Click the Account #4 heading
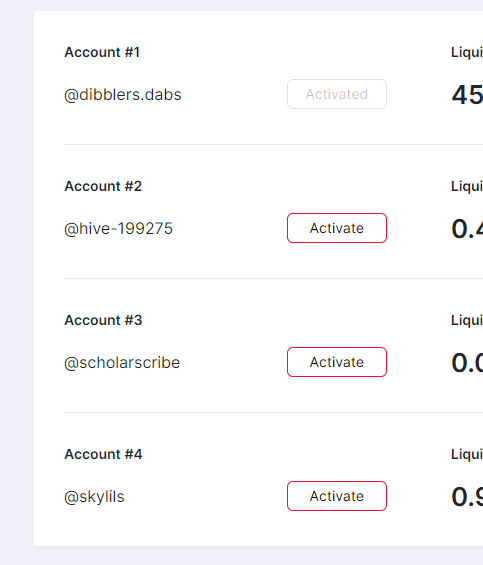Viewport: 483px width, 565px height. (x=103, y=454)
